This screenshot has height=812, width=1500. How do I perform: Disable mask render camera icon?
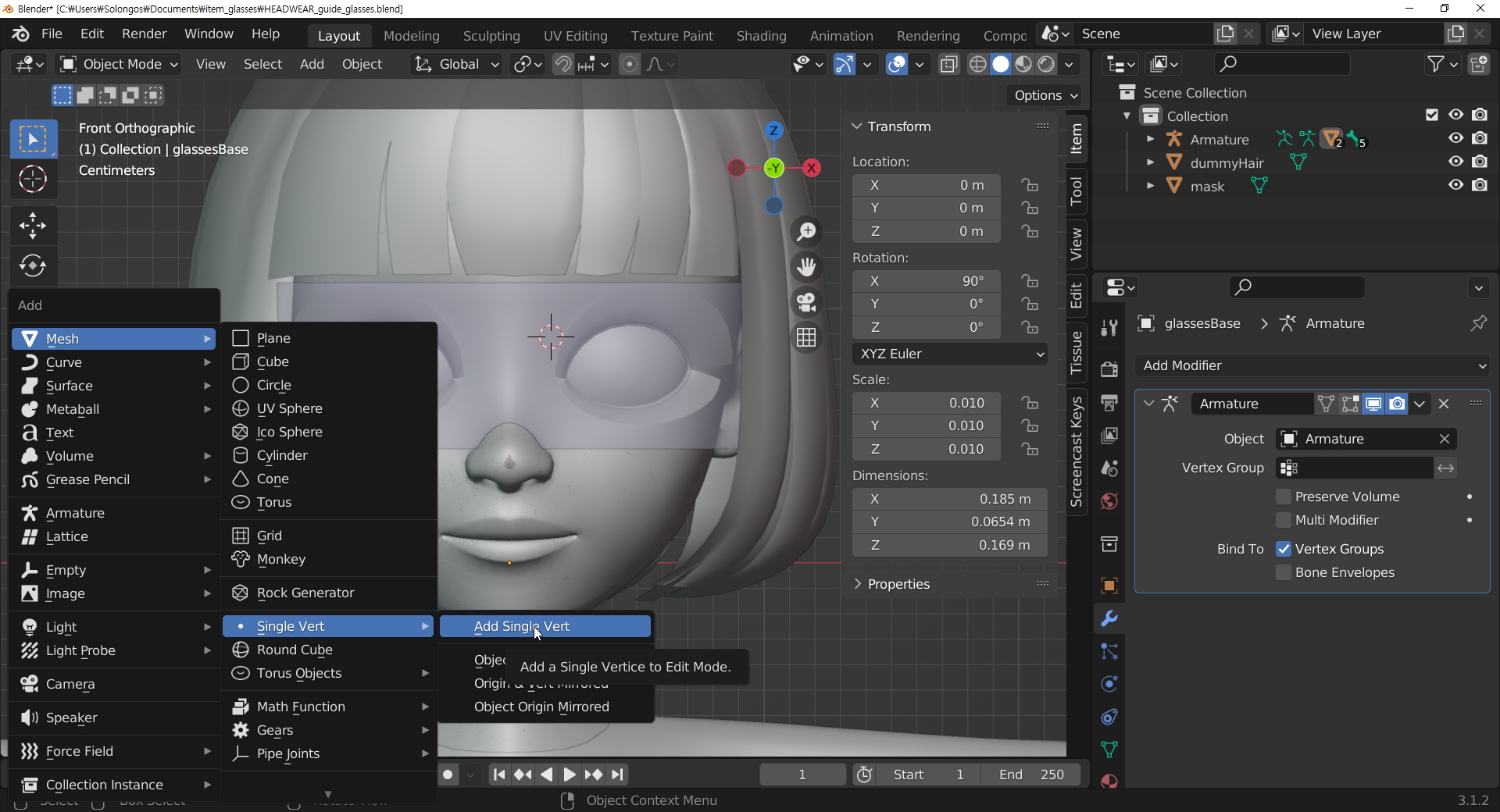click(1480, 185)
